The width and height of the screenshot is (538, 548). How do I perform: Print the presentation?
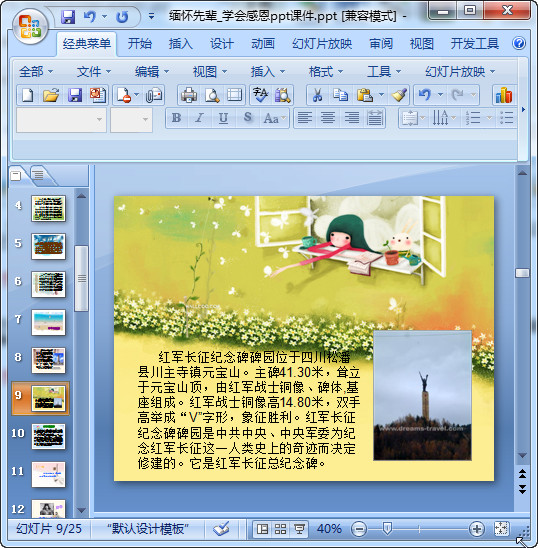coord(189,95)
